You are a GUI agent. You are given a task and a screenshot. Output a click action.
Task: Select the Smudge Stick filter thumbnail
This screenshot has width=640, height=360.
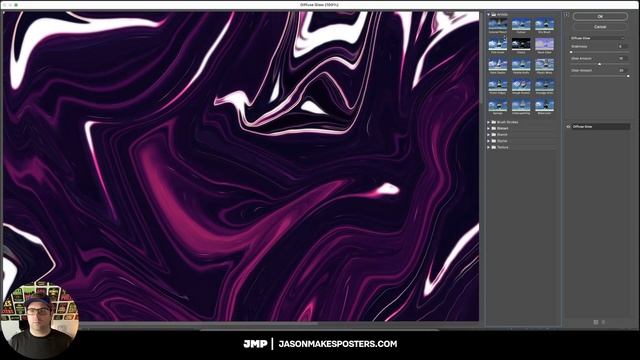544,86
